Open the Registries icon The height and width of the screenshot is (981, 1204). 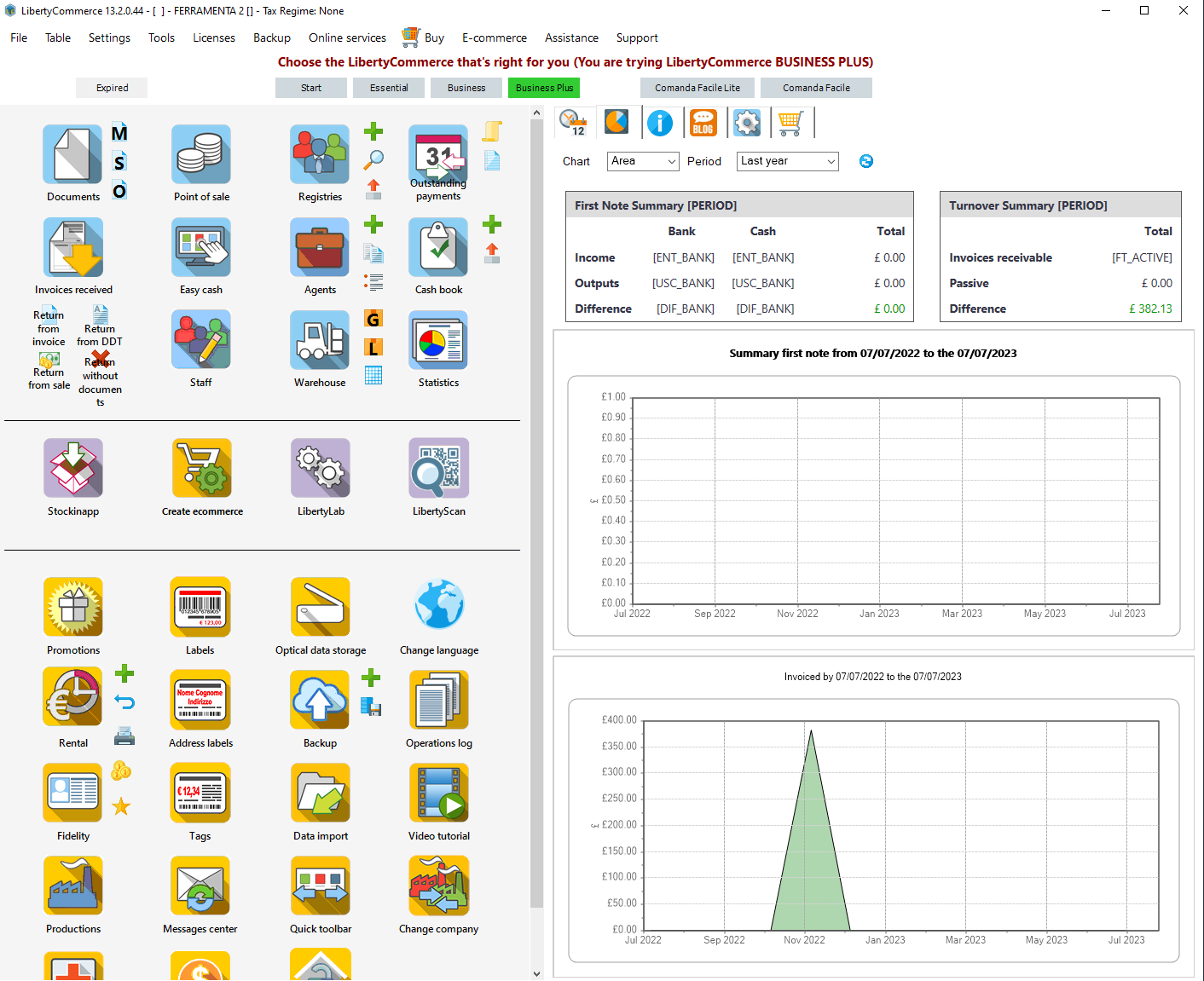pyautogui.click(x=320, y=154)
